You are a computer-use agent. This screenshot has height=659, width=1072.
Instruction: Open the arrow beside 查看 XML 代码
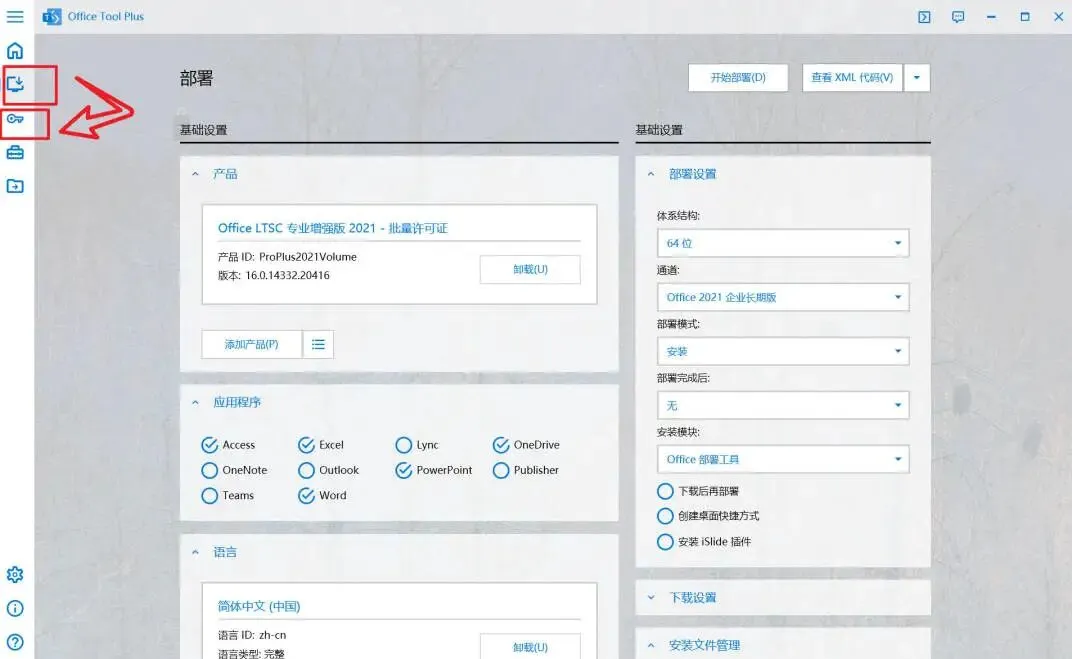click(x=917, y=77)
